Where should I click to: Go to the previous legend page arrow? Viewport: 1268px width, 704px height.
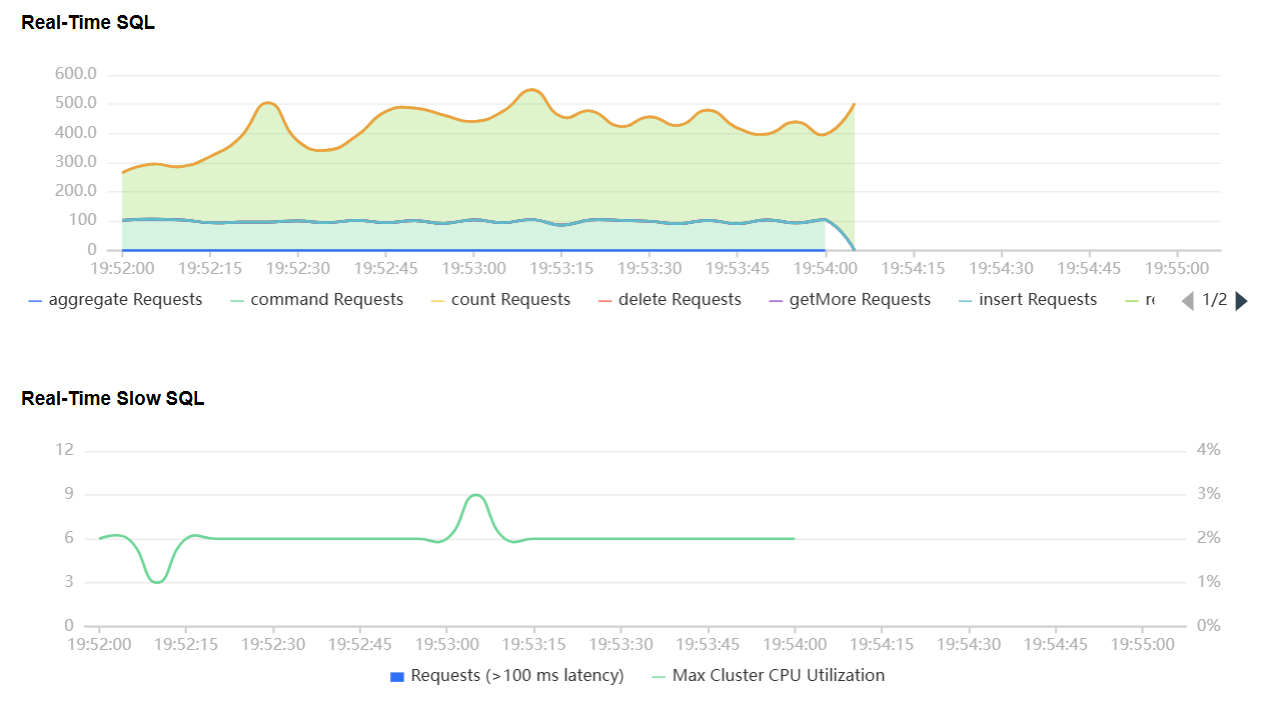[1188, 300]
